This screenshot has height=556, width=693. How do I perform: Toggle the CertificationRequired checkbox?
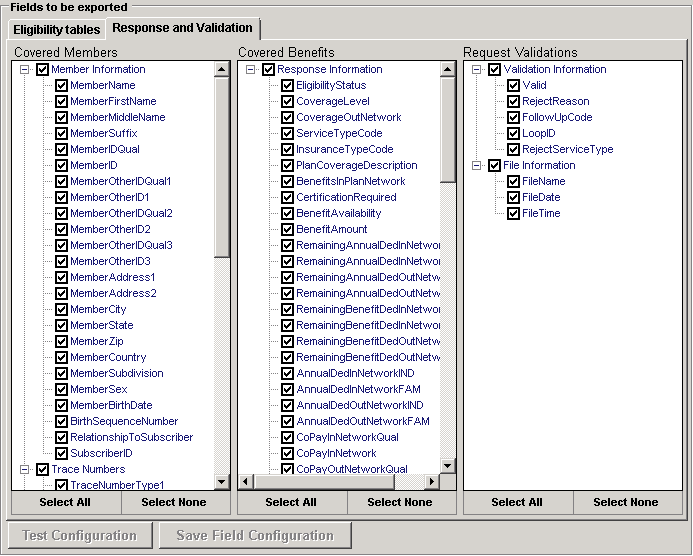click(x=287, y=198)
